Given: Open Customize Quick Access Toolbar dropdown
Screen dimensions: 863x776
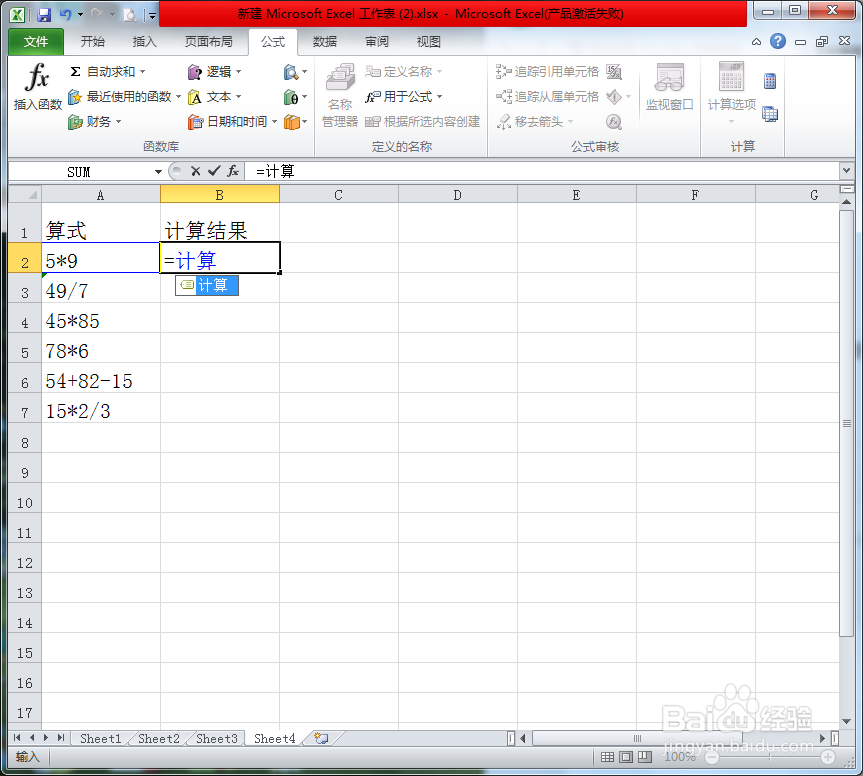Looking at the screenshot, I should tap(152, 16).
